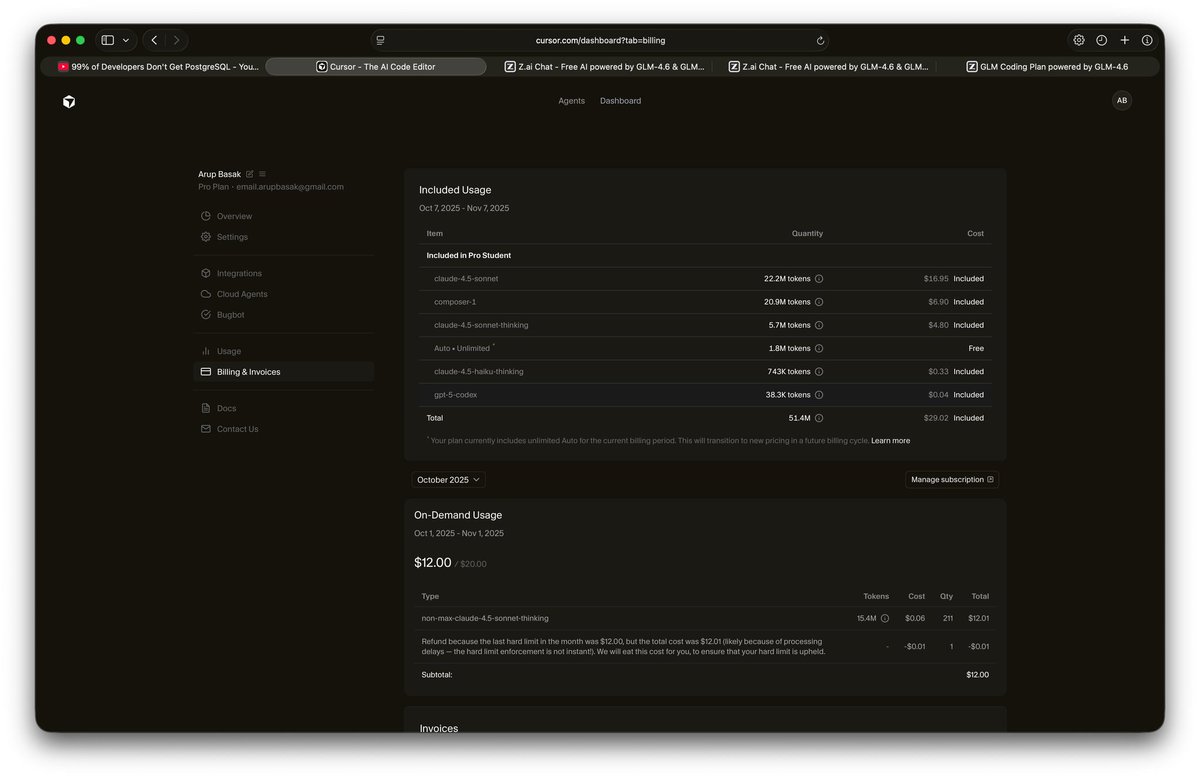Open the sidebar dropdown chevron
This screenshot has width=1200, height=779.
(x=126, y=40)
